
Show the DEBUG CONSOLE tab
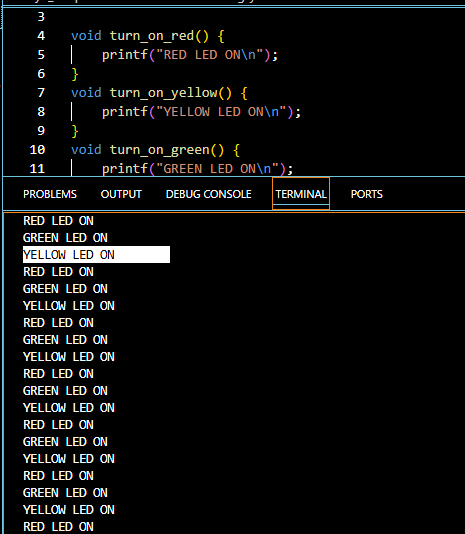click(208, 194)
